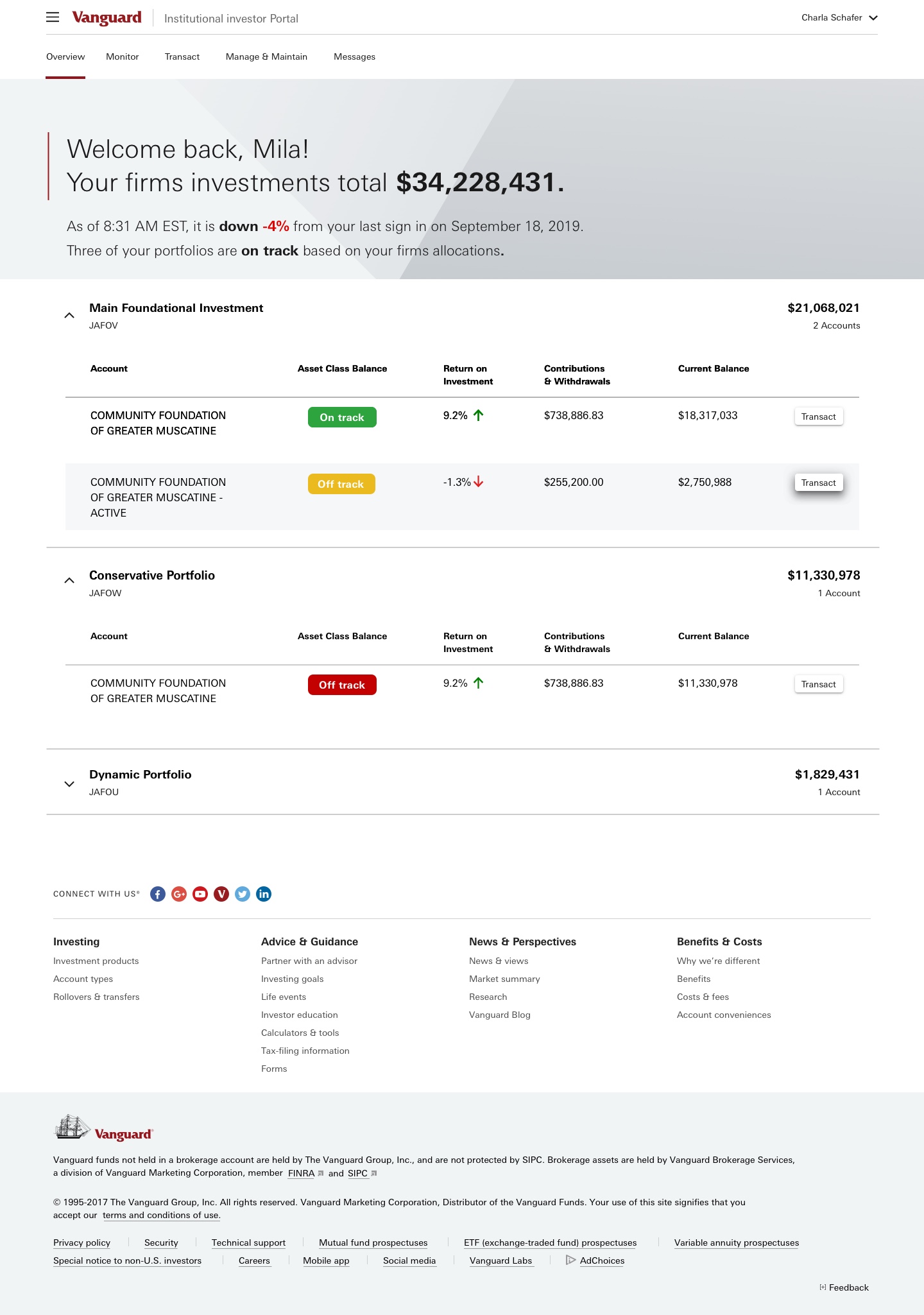Click the AdChoices triangle icon
This screenshot has height=1315, width=924.
point(570,1260)
